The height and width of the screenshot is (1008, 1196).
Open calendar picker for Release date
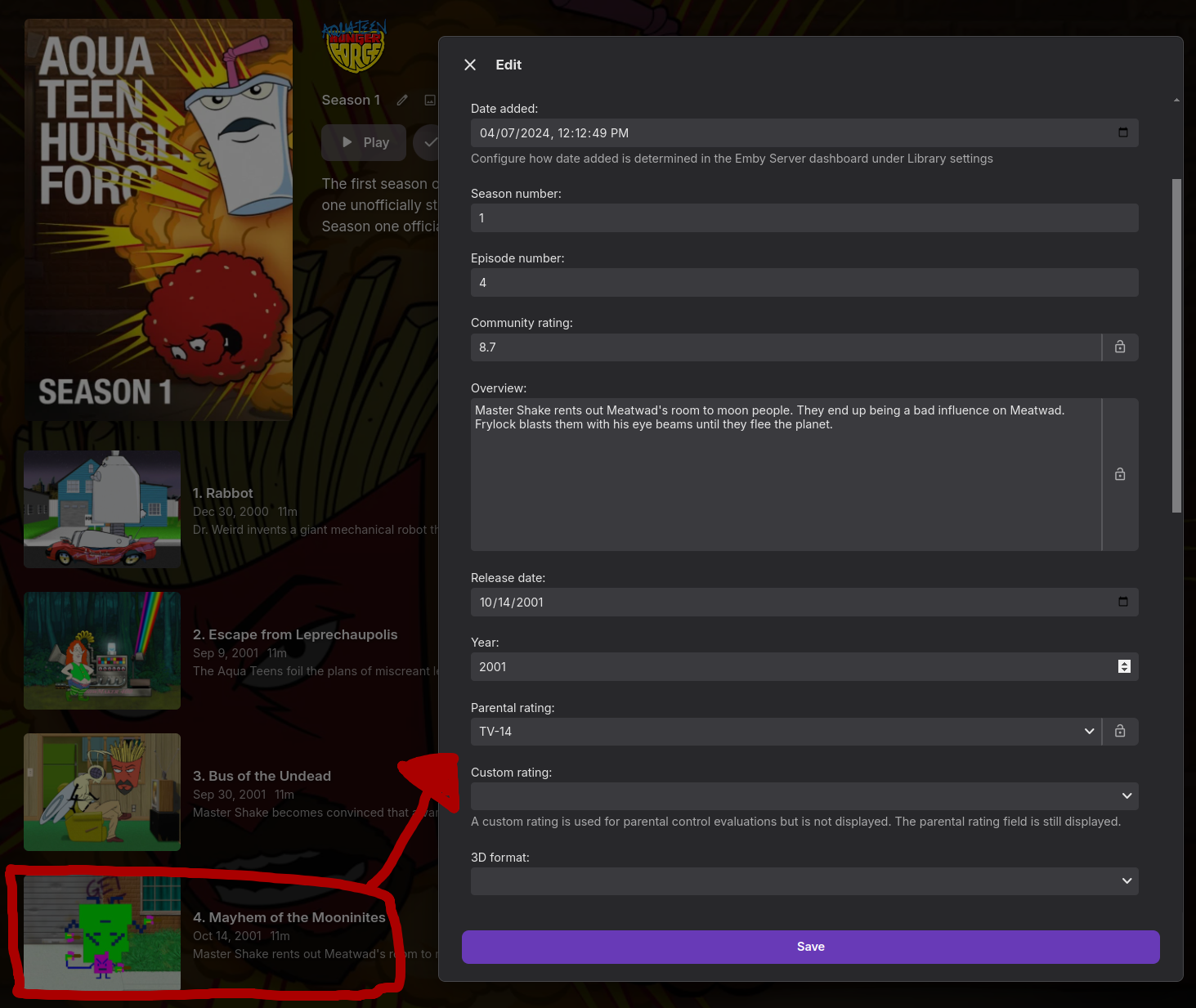point(1123,602)
